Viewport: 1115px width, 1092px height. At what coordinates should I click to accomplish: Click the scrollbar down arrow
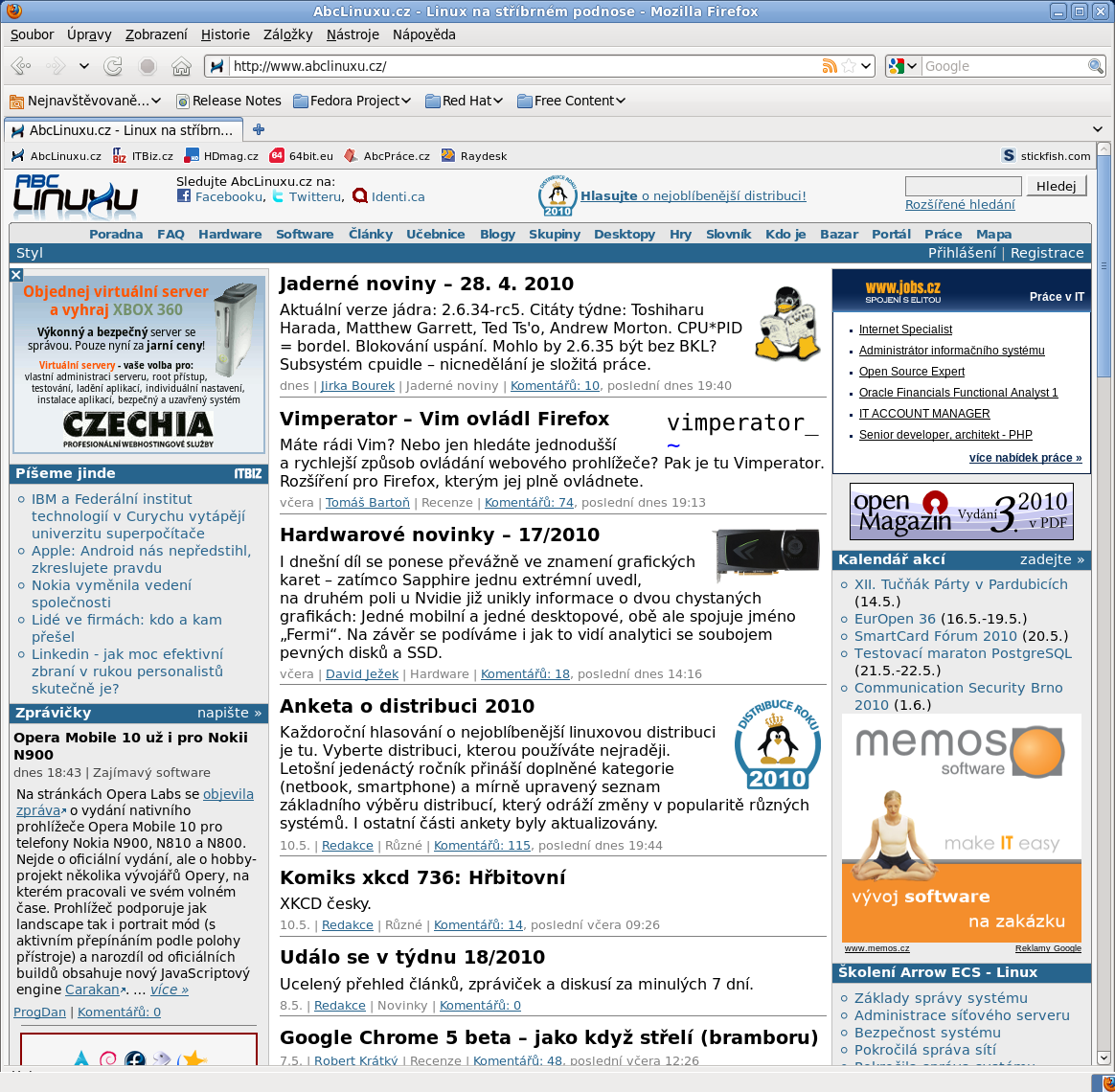(x=1104, y=1058)
